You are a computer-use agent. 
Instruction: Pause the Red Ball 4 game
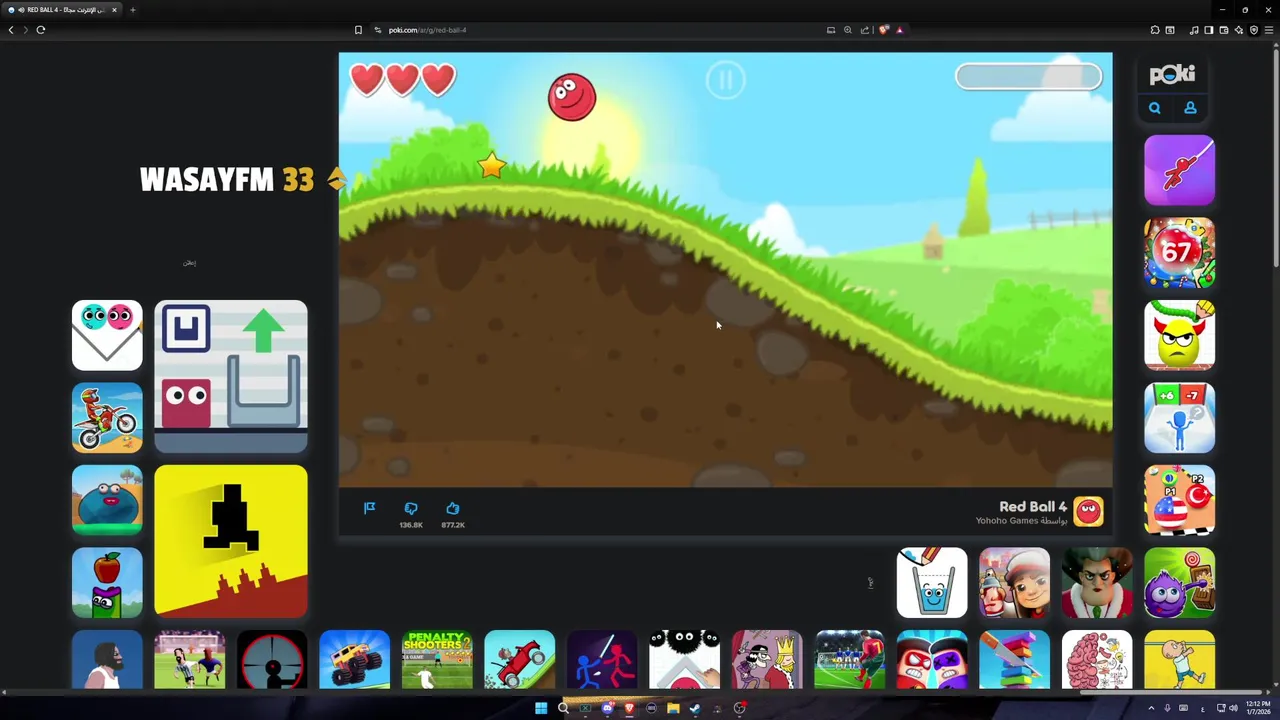tap(725, 80)
